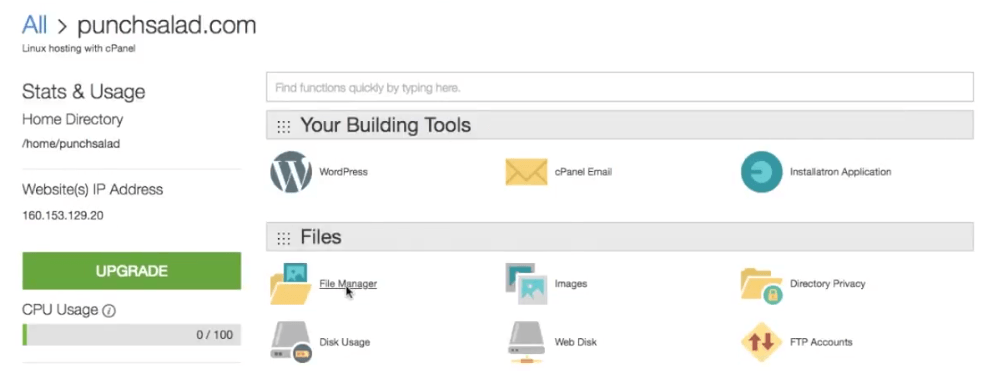
Task: Click the FTP Accounts arrows icon
Action: pyautogui.click(x=762, y=342)
